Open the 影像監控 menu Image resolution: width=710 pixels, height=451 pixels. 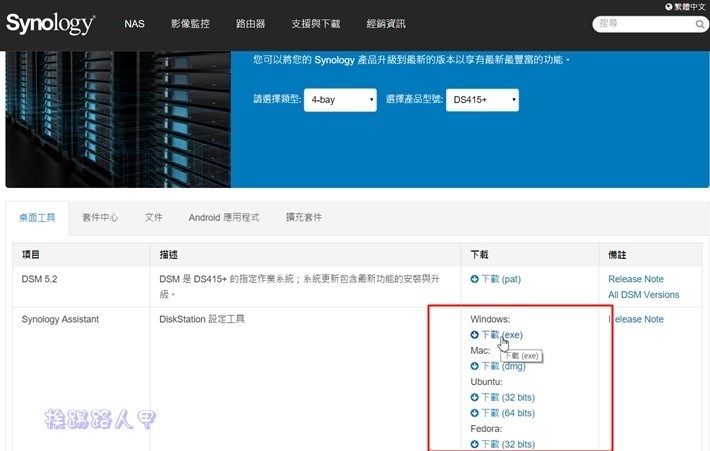click(x=190, y=24)
